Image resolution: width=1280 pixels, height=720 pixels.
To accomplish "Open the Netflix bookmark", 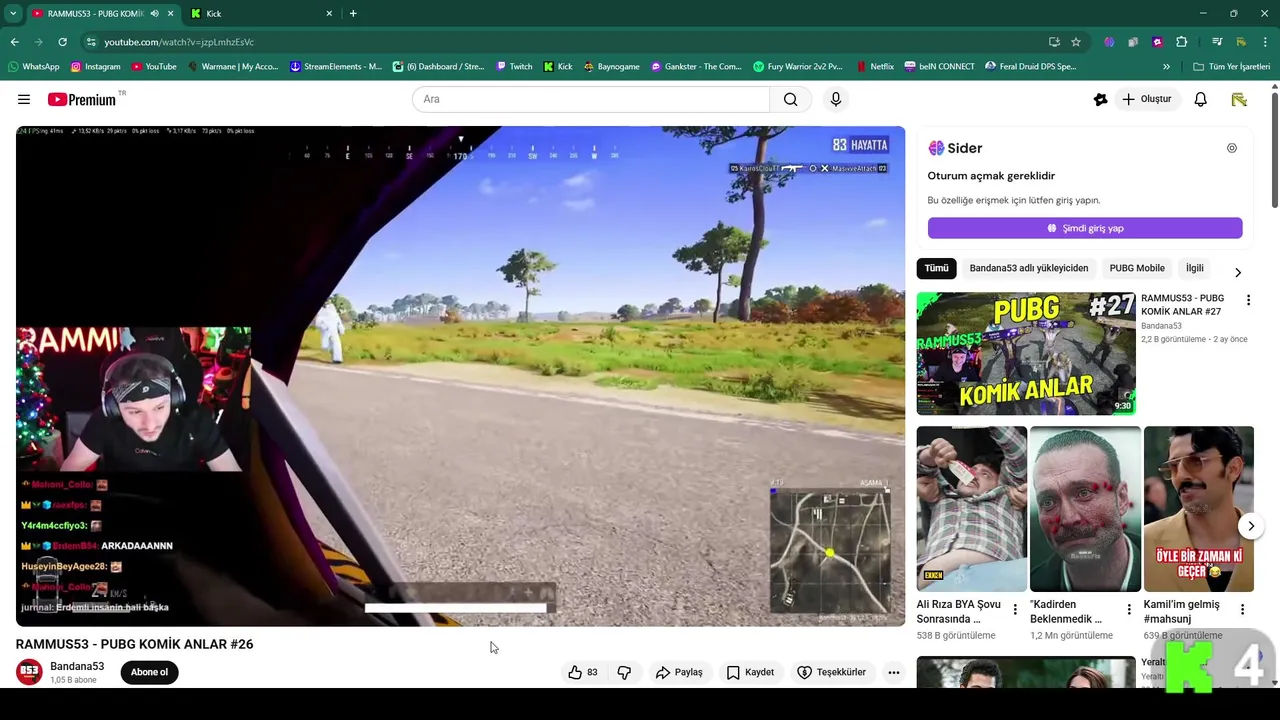I will point(874,67).
